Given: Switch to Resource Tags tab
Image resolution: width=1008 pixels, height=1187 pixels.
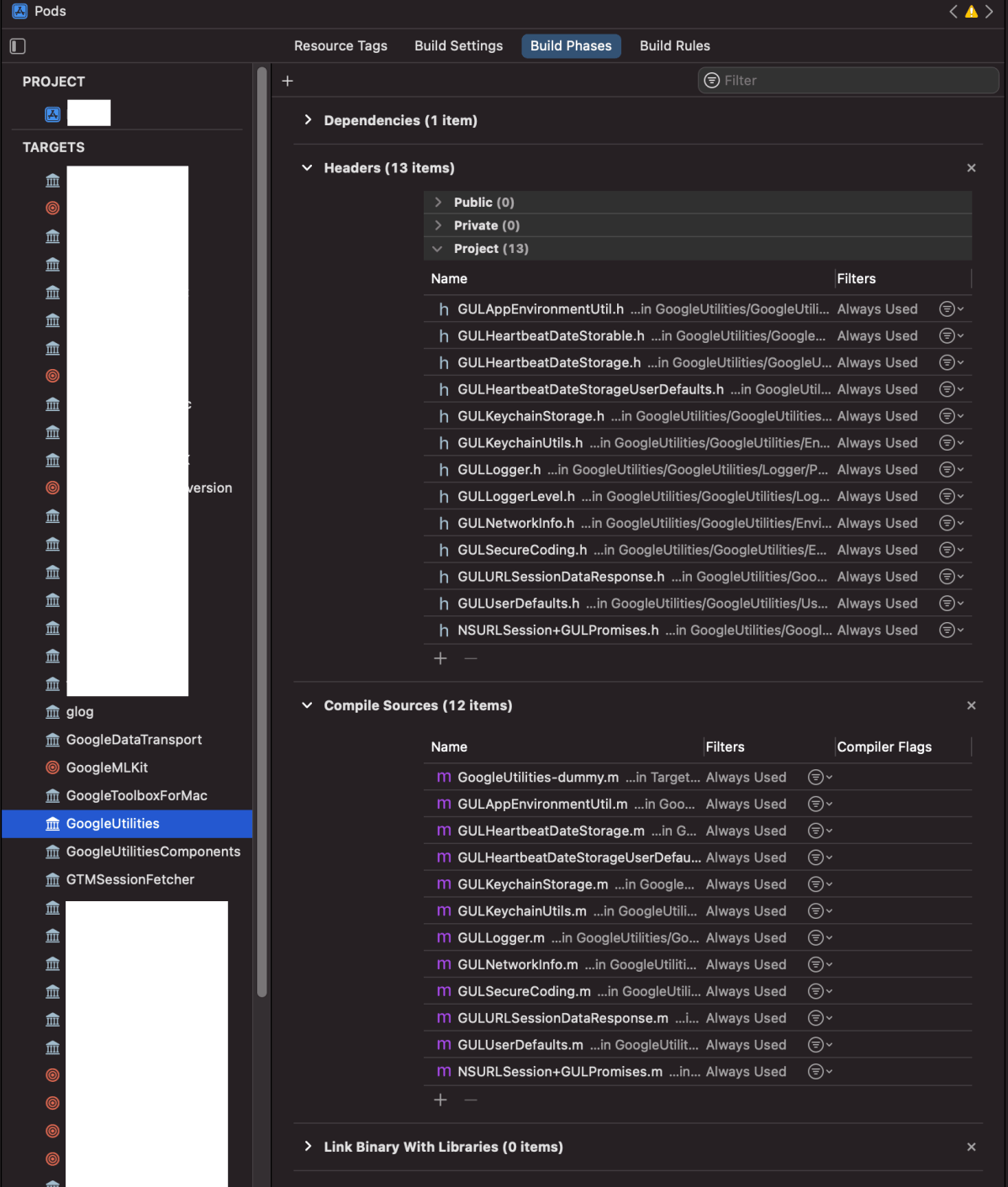Looking at the screenshot, I should [x=340, y=46].
